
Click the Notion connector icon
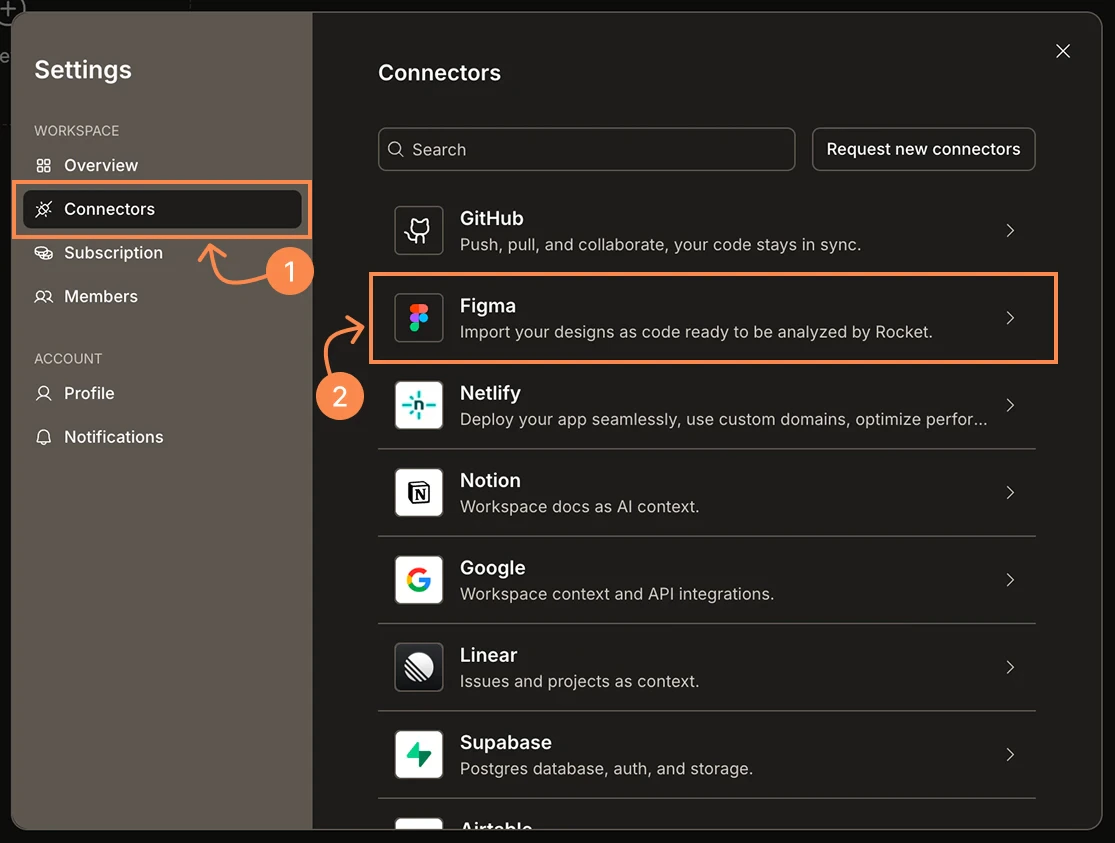pyautogui.click(x=419, y=492)
